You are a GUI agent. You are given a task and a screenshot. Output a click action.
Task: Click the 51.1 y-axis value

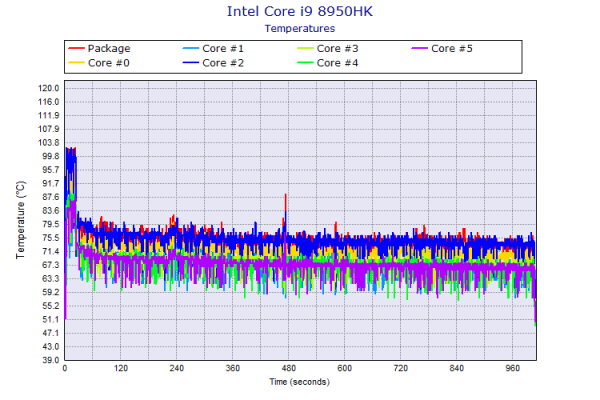51,319
